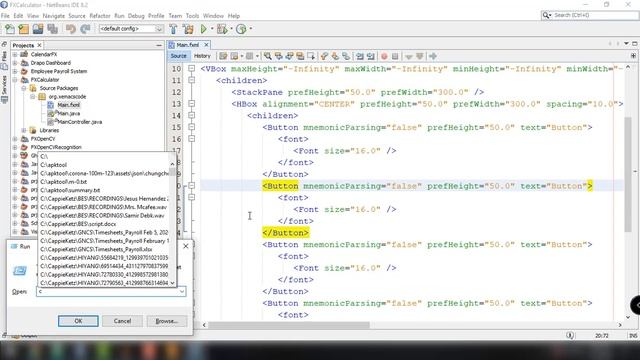Click the Open Project toolbar icon
Screen dimensions: 640x360
(38, 29)
